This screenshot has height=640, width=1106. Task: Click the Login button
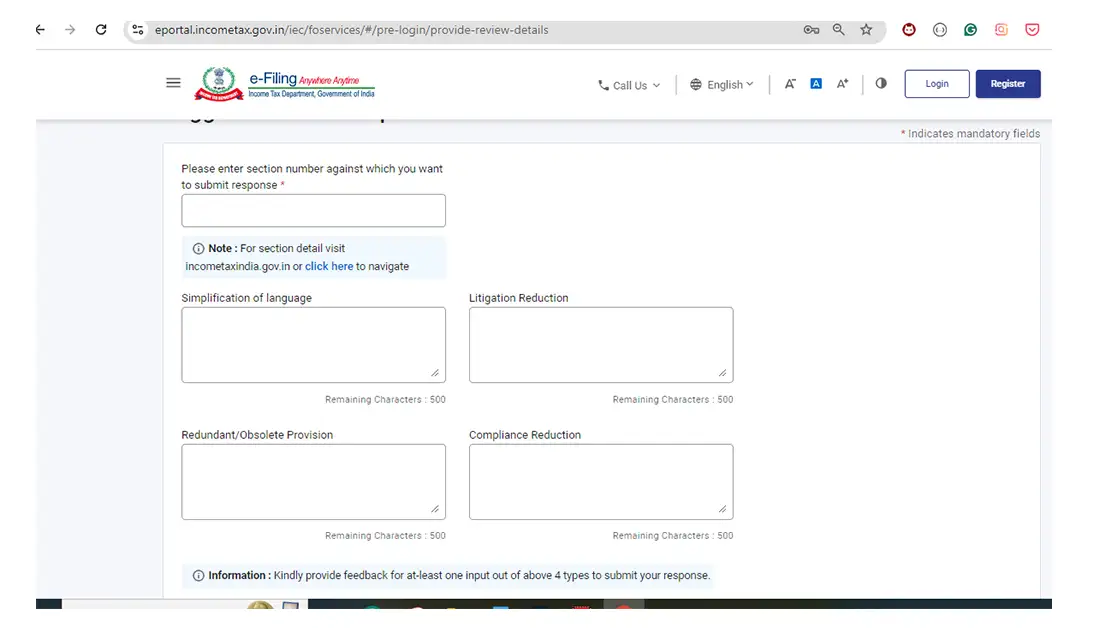coord(937,84)
